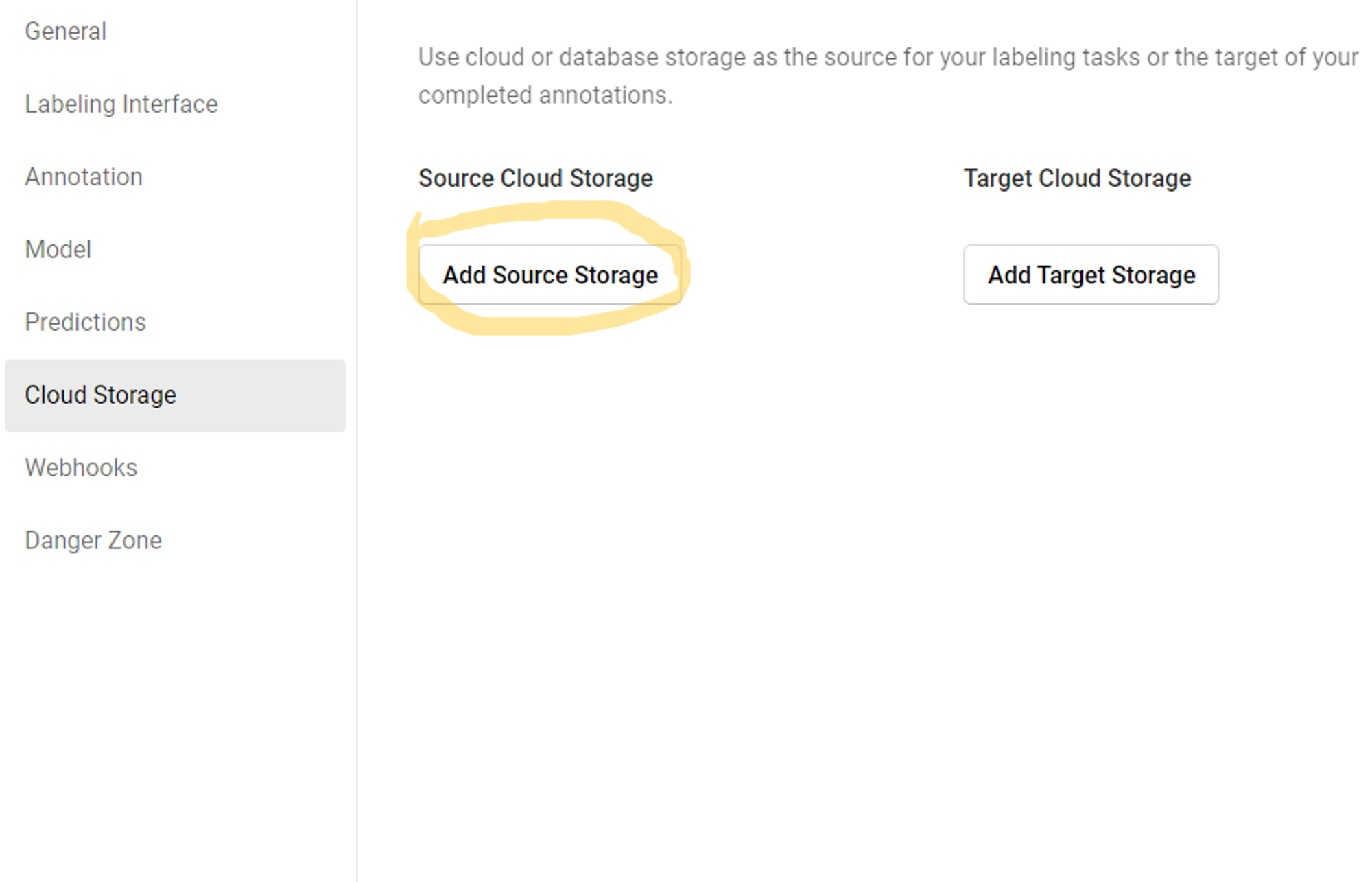Click the Target Cloud Storage heading
The image size is (1372, 882).
point(1077,178)
